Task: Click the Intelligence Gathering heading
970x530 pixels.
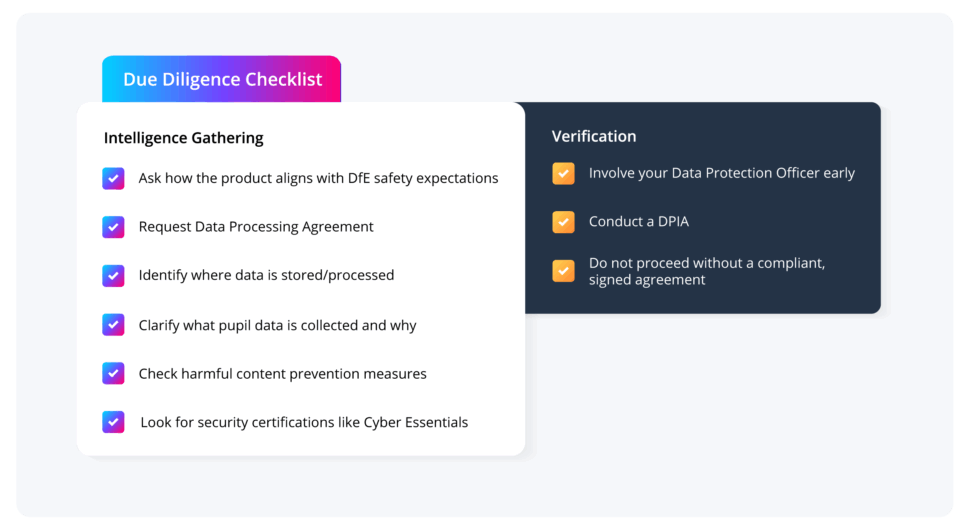Action: (184, 138)
